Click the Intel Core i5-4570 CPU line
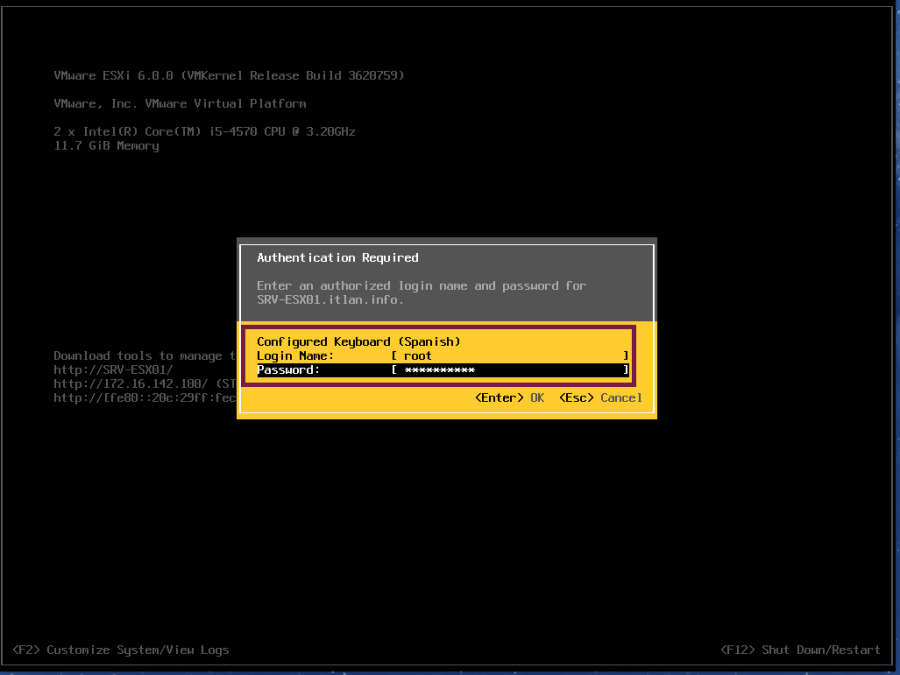The height and width of the screenshot is (675, 900). coord(204,132)
